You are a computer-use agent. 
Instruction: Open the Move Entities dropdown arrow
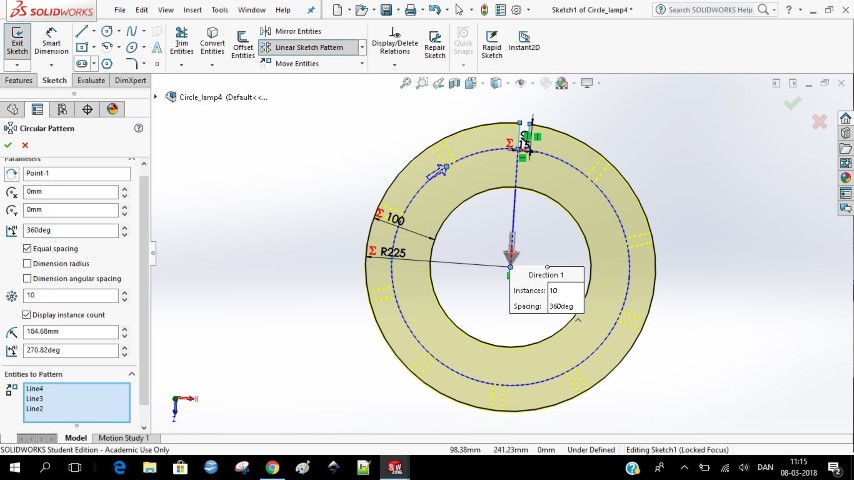point(362,63)
